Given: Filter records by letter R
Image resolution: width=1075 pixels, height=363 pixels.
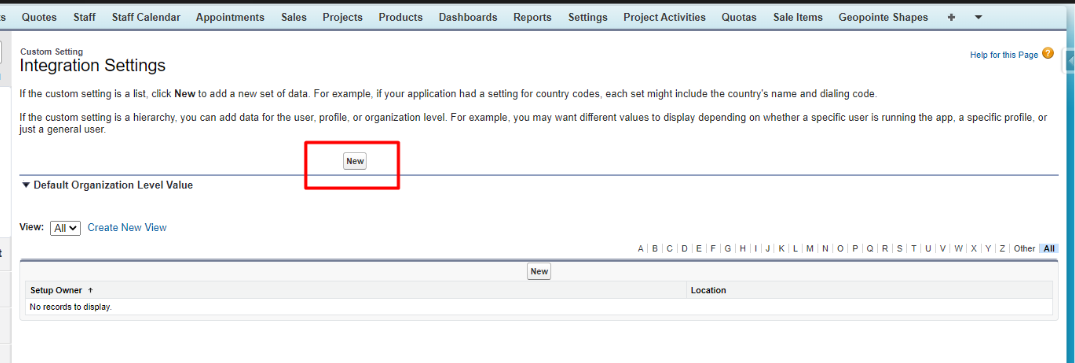Looking at the screenshot, I should pos(884,248).
